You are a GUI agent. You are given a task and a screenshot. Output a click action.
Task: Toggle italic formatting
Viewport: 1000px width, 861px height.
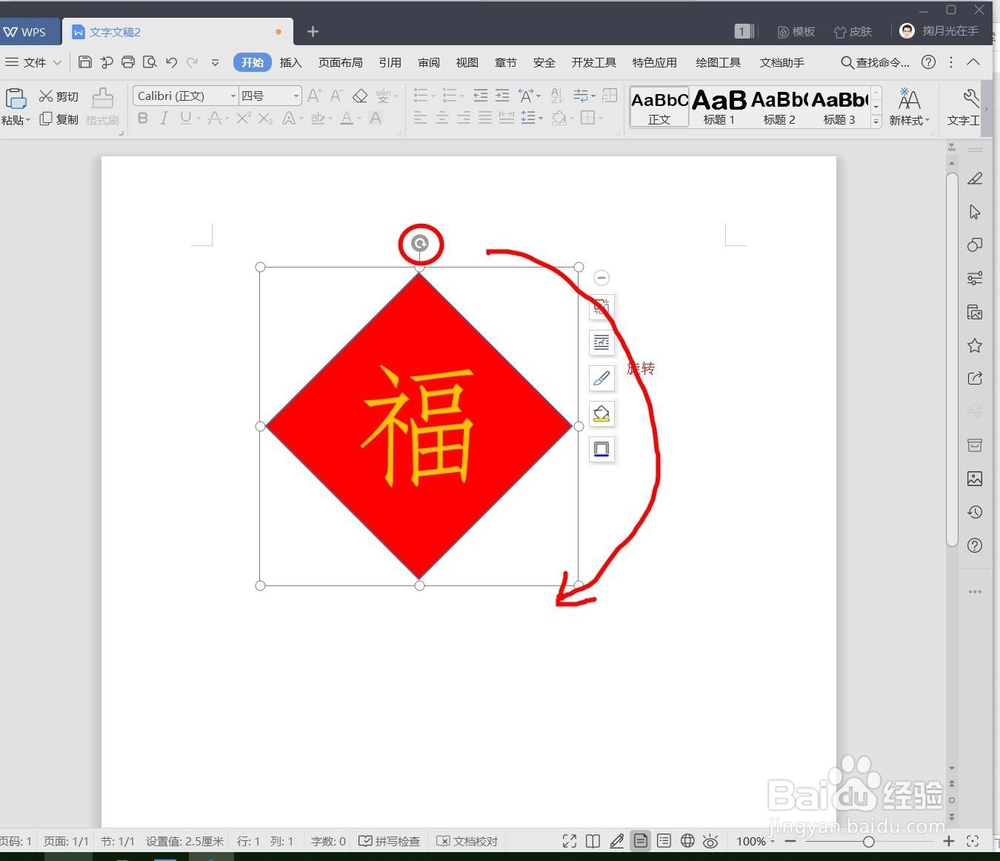point(163,119)
